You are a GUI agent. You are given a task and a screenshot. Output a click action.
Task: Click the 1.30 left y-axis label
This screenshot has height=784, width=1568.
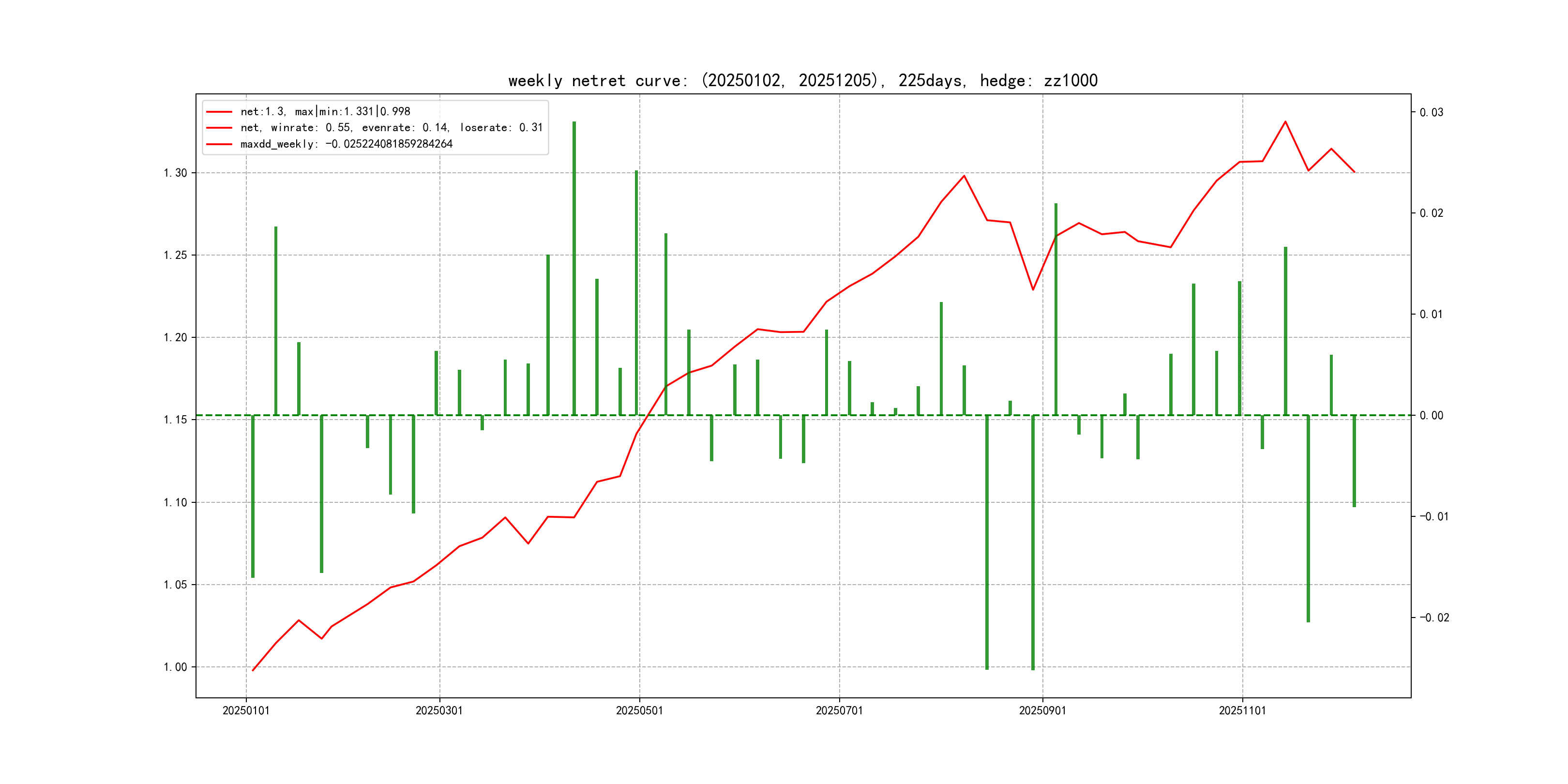click(175, 173)
